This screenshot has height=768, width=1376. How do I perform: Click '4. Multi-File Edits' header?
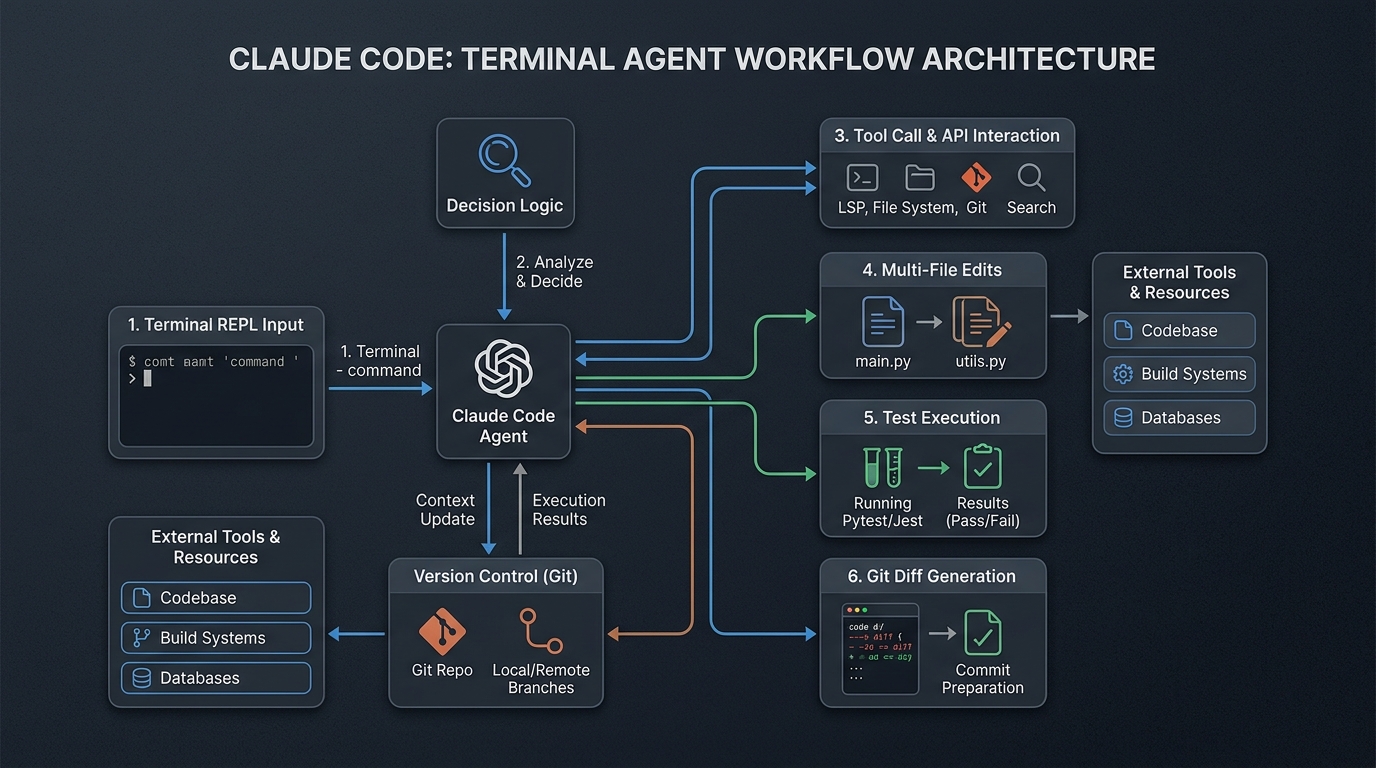[933, 270]
